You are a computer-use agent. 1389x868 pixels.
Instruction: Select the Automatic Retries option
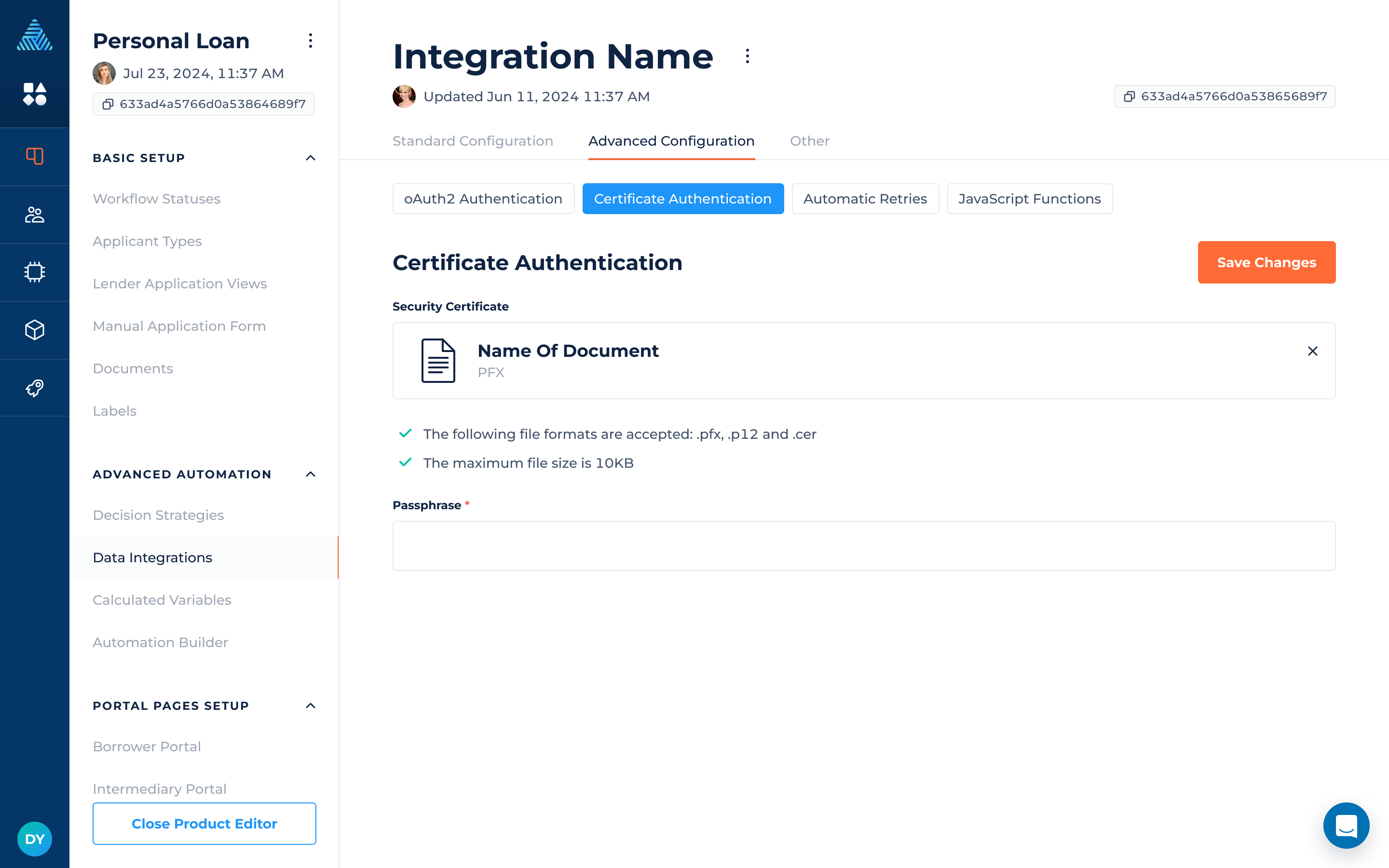click(x=865, y=199)
